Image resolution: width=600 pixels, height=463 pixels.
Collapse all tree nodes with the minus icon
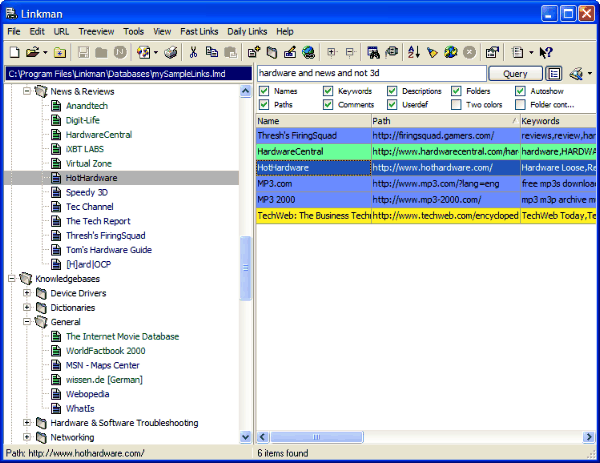[350, 52]
